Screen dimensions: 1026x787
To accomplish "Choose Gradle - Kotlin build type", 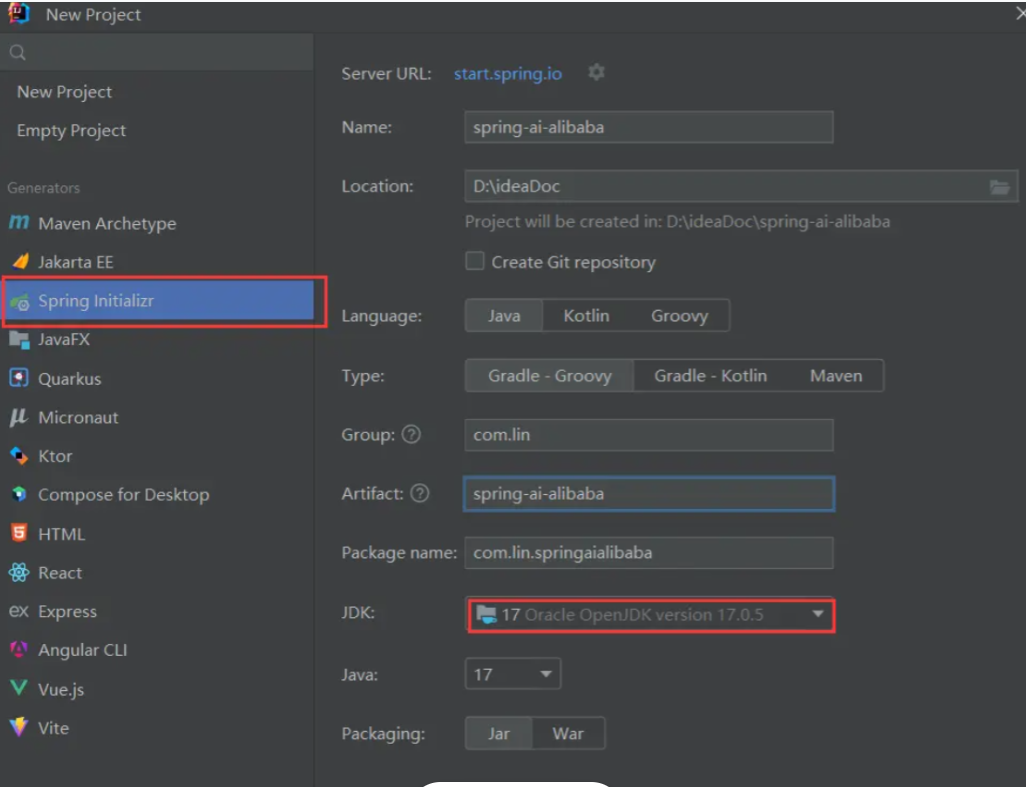I will point(711,376).
